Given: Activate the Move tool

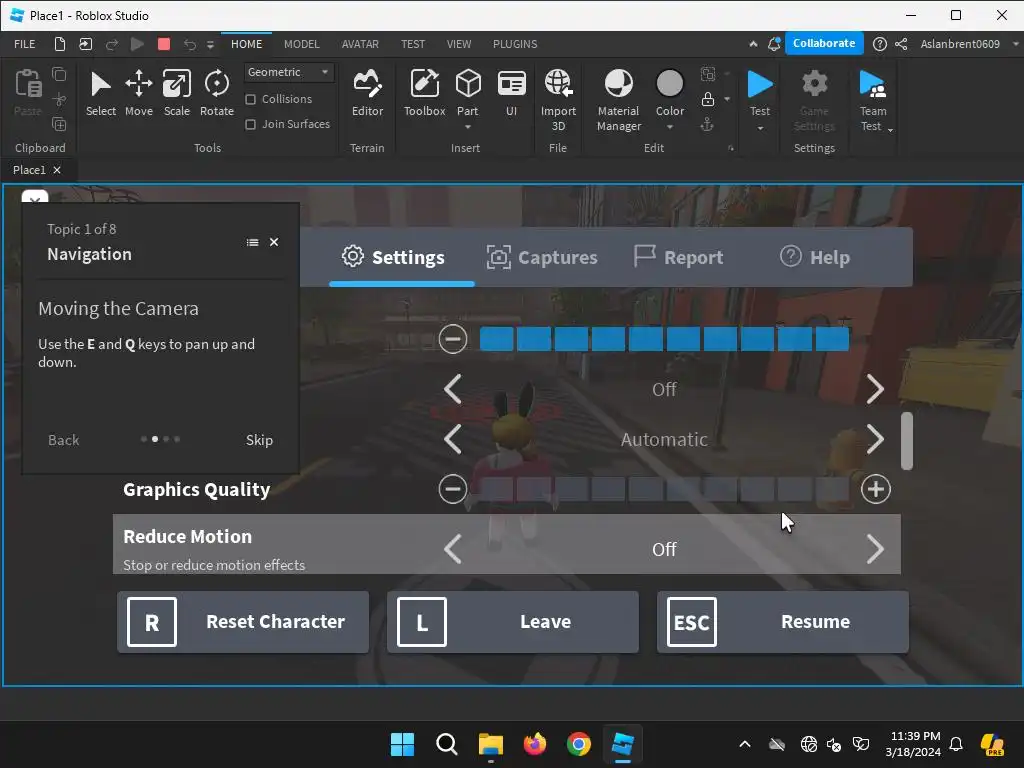Looking at the screenshot, I should coord(138,93).
